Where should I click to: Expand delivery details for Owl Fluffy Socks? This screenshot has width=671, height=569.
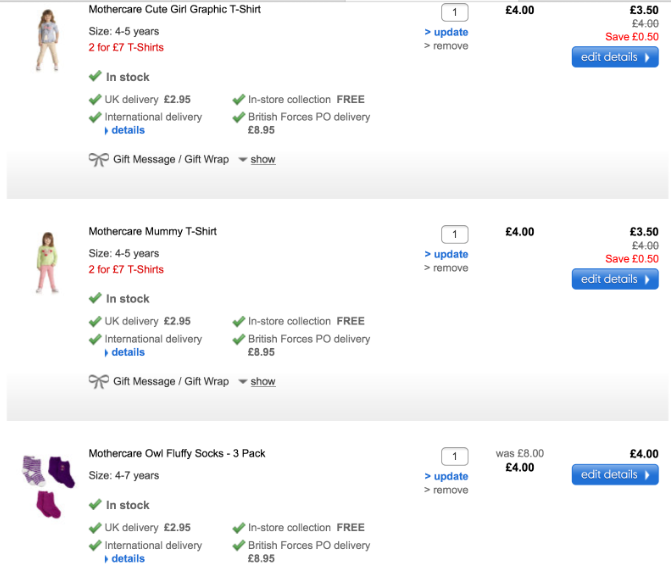tap(127, 559)
